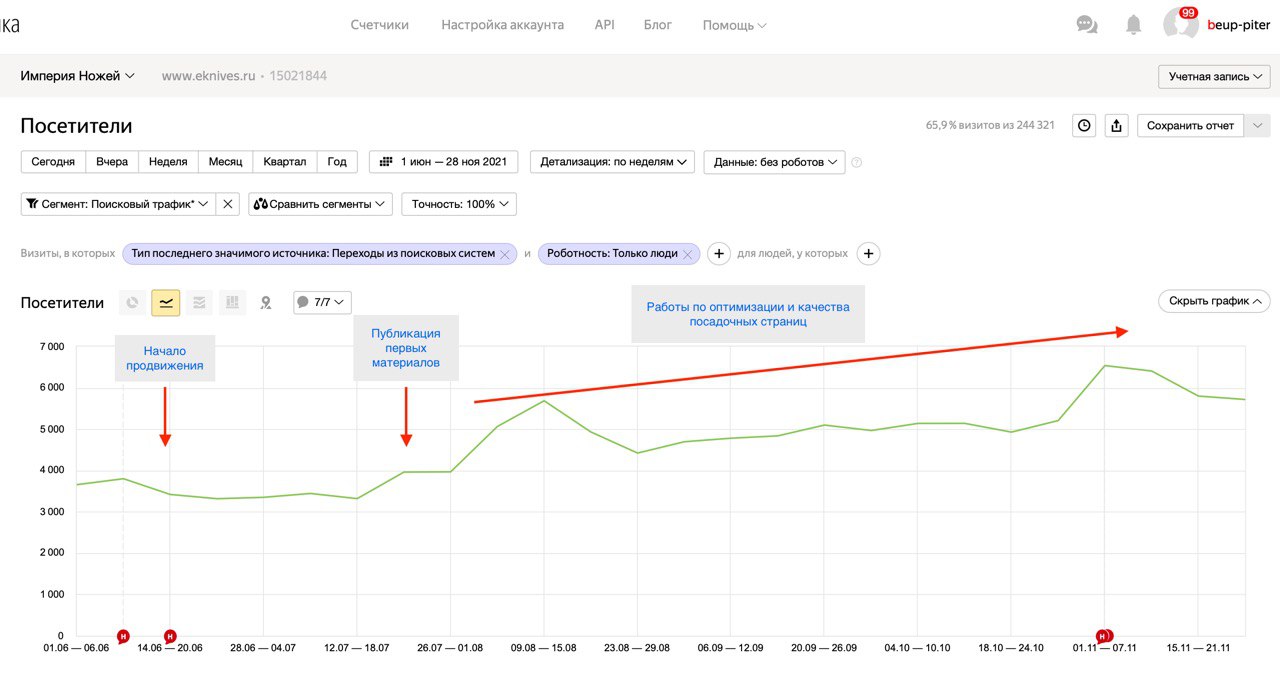The width and height of the screenshot is (1280, 681).
Task: Open the 7/7 annotations dropdown
Action: click(x=322, y=302)
